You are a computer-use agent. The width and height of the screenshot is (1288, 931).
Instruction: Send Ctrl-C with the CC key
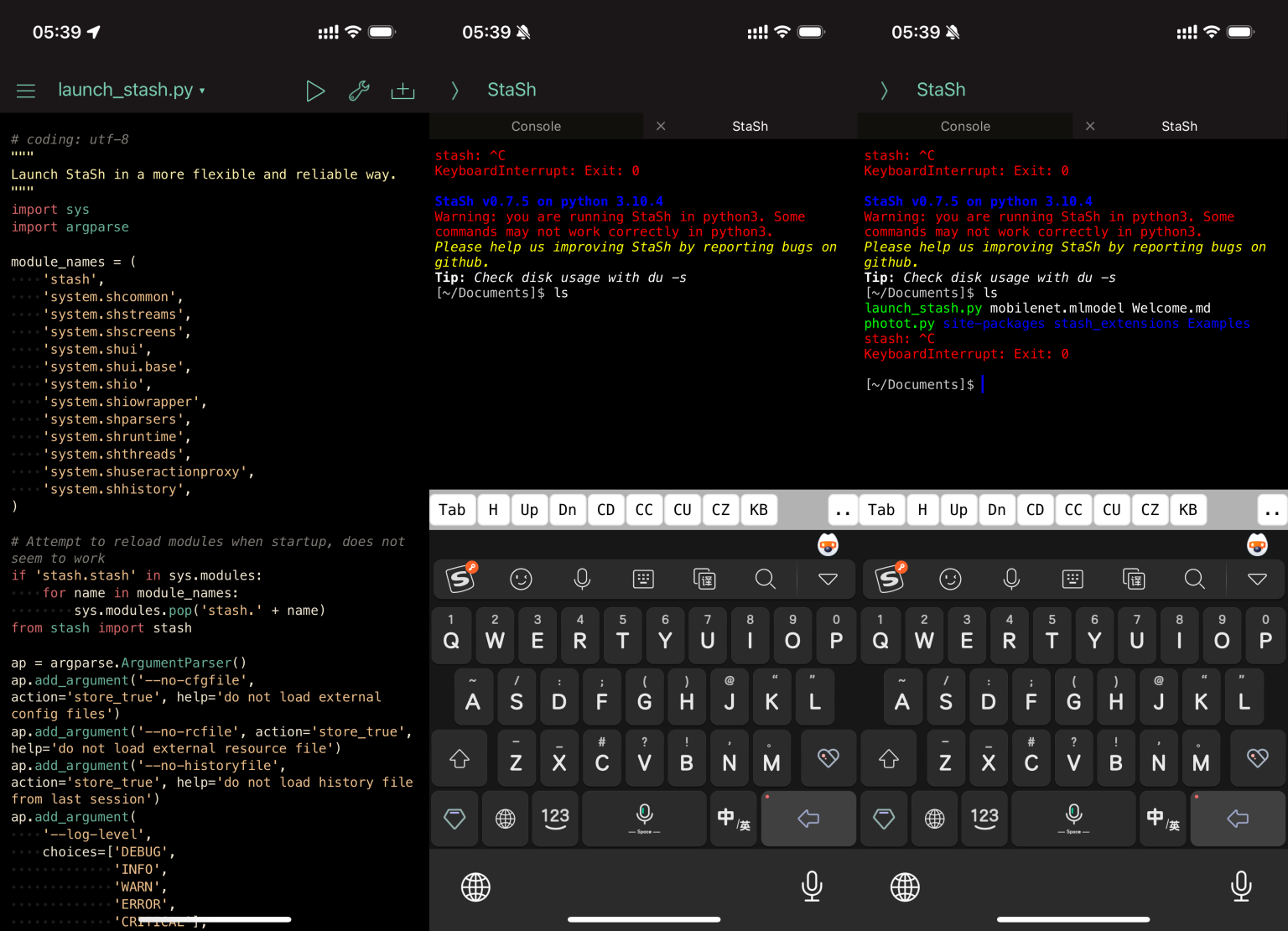click(x=643, y=509)
